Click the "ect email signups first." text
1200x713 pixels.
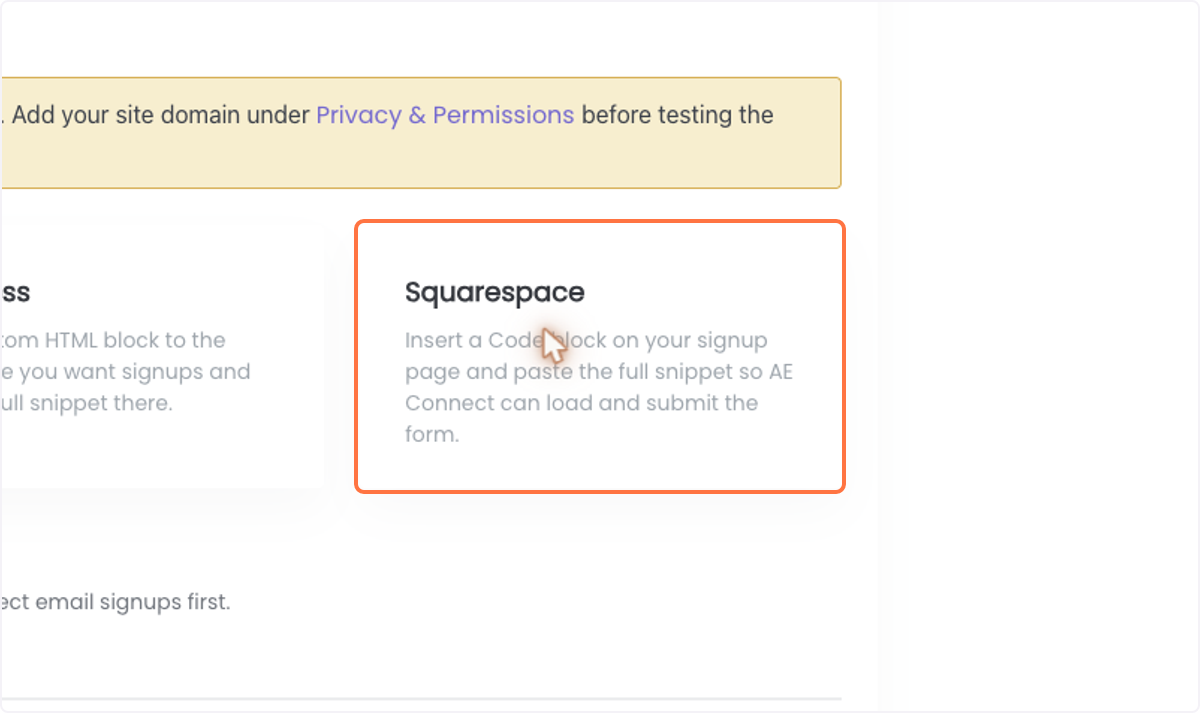[115, 602]
